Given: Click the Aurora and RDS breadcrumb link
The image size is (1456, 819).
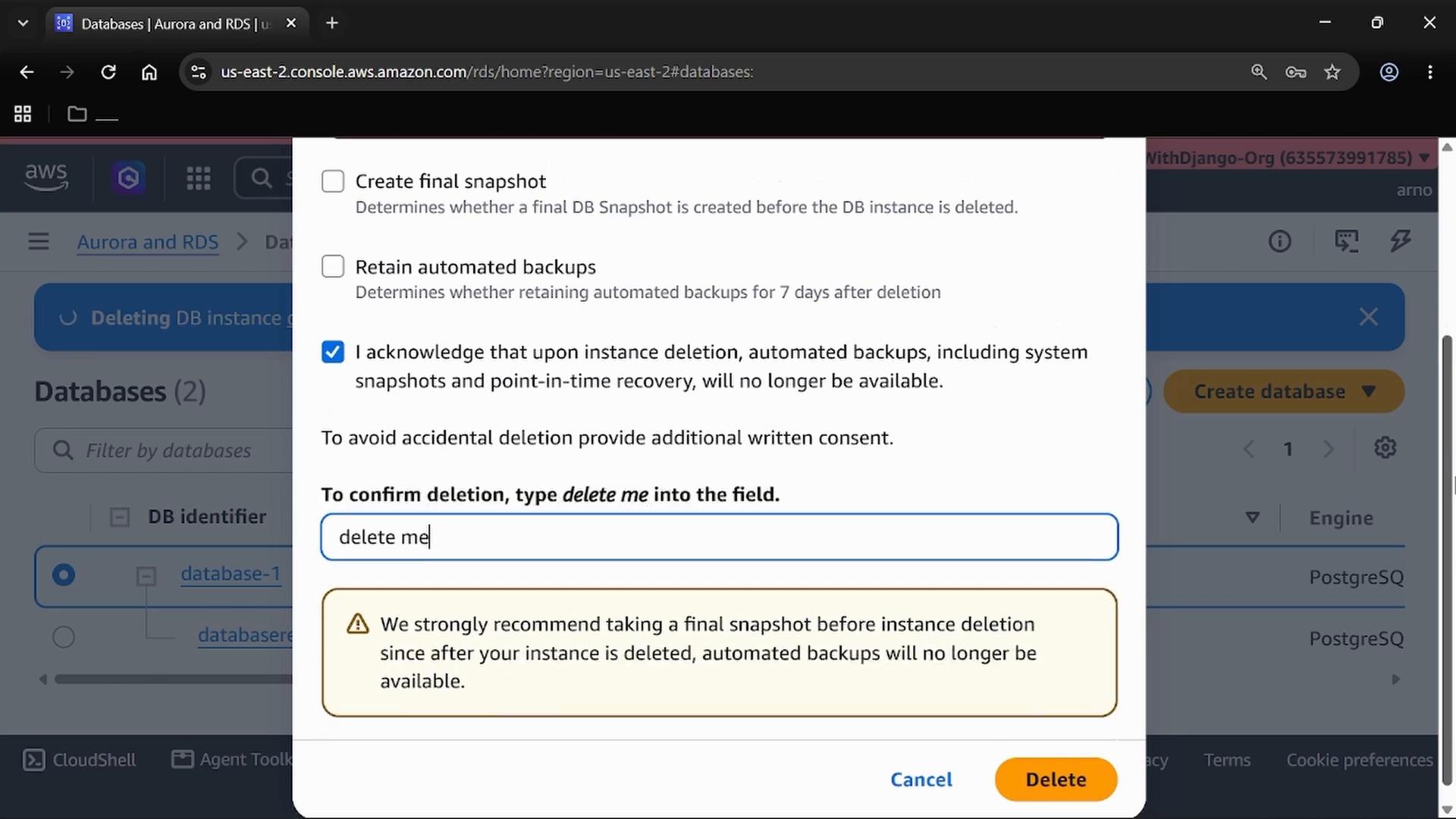Looking at the screenshot, I should (148, 242).
